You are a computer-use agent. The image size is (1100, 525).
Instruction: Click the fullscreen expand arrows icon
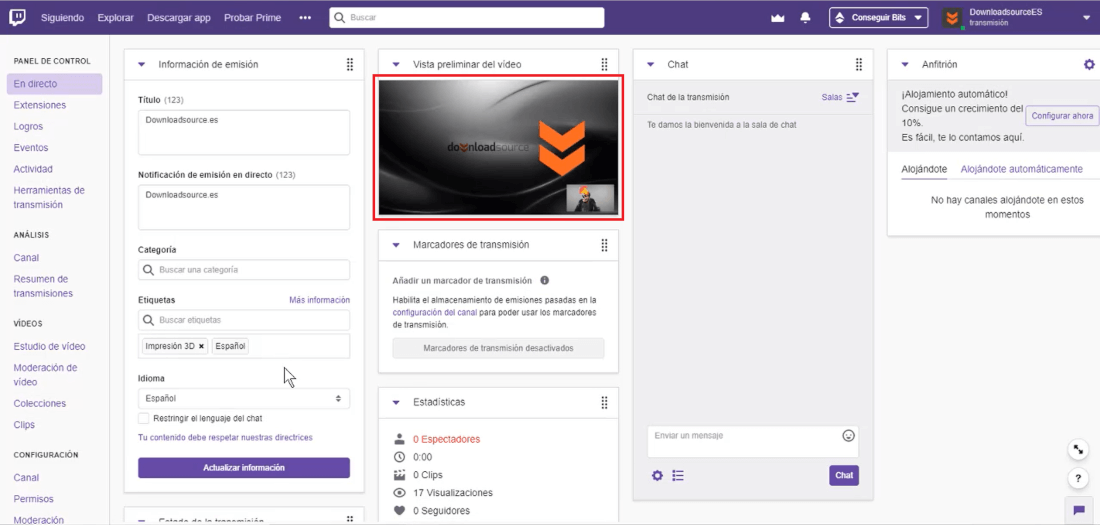click(x=1078, y=450)
